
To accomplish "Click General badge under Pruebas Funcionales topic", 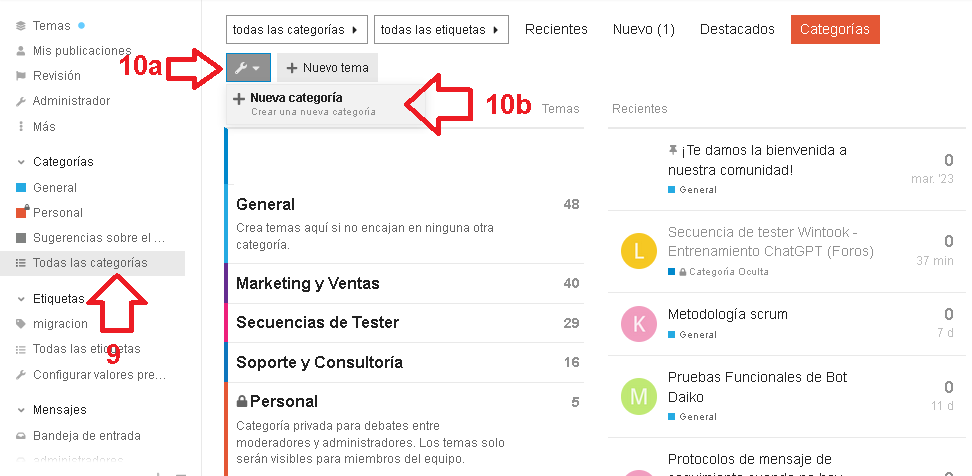I will click(x=692, y=416).
